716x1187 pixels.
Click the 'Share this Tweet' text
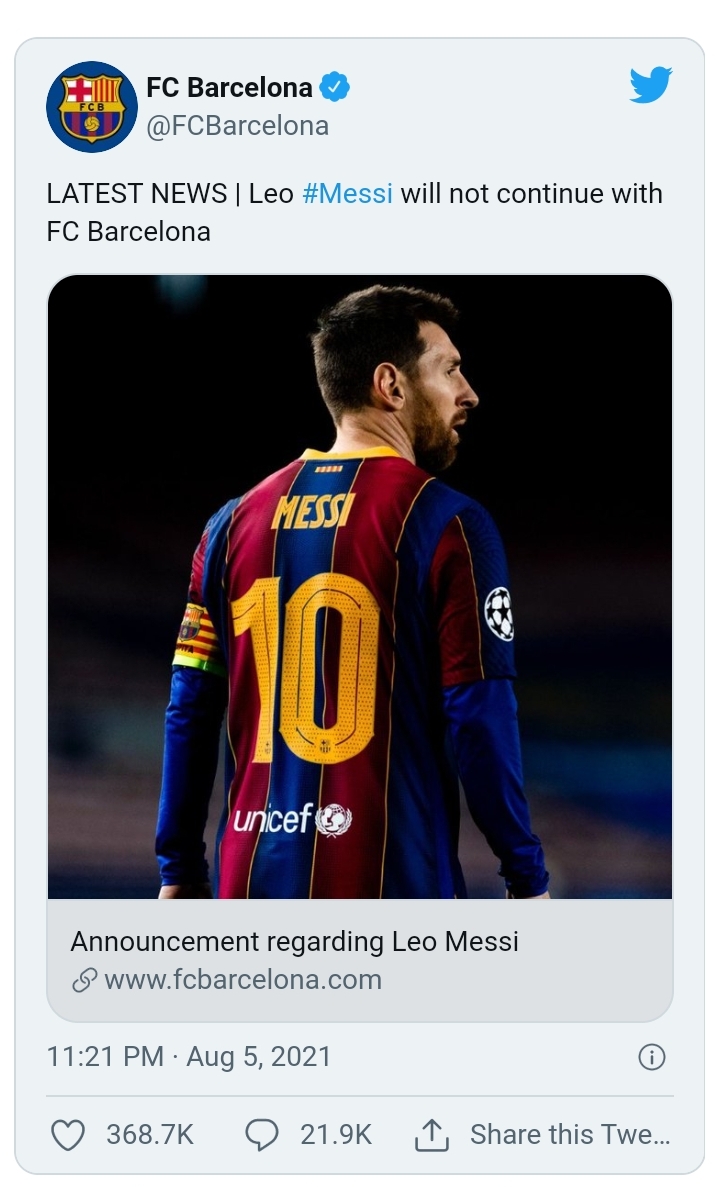569,1135
